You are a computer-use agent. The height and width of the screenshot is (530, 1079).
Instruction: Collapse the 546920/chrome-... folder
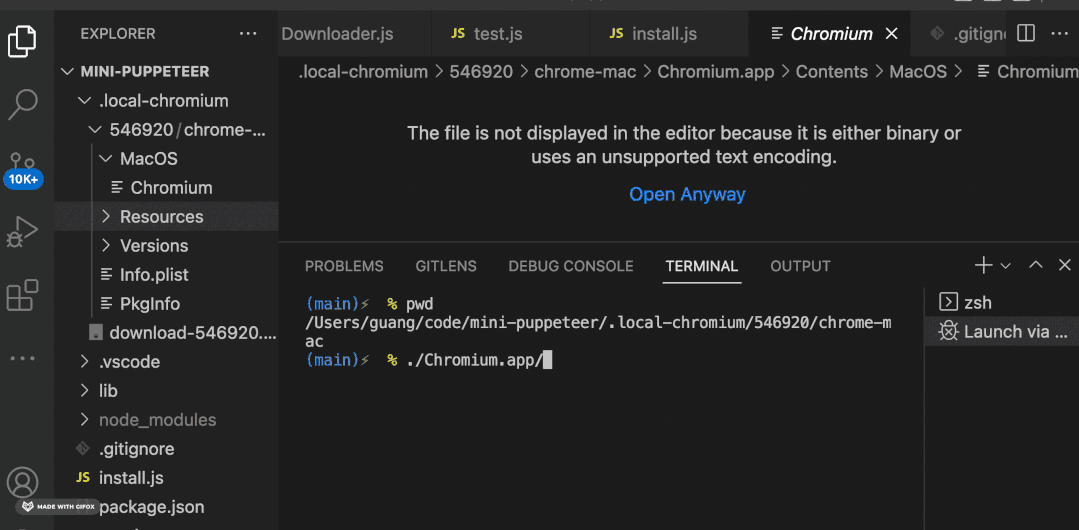(x=167, y=130)
